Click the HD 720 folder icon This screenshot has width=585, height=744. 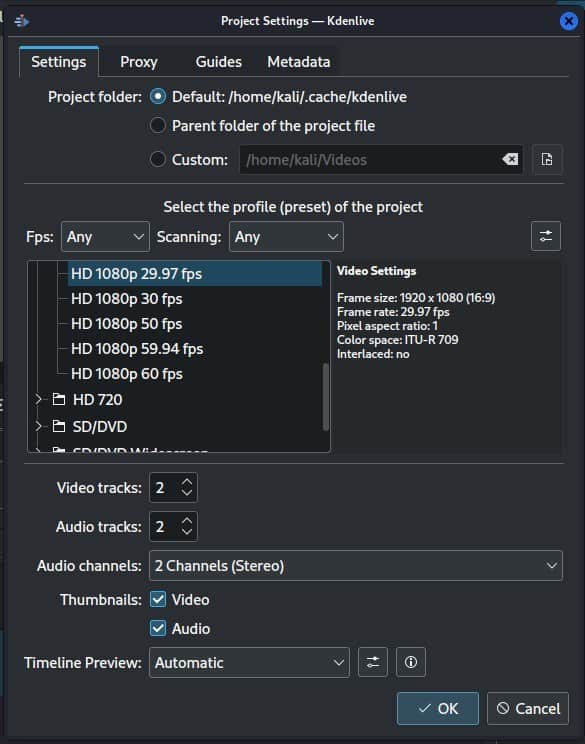tap(59, 399)
